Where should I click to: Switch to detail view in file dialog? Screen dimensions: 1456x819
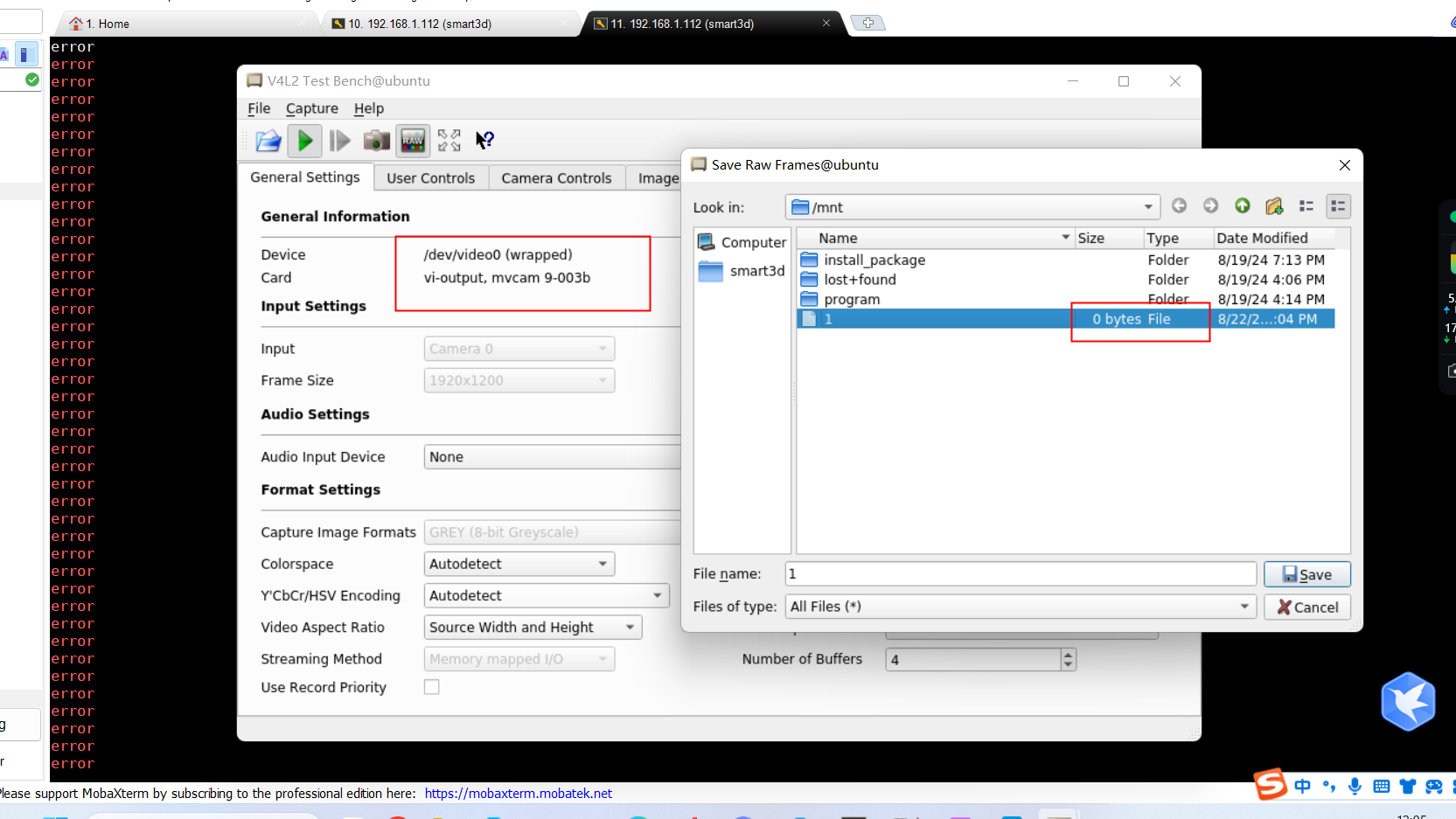(1338, 206)
